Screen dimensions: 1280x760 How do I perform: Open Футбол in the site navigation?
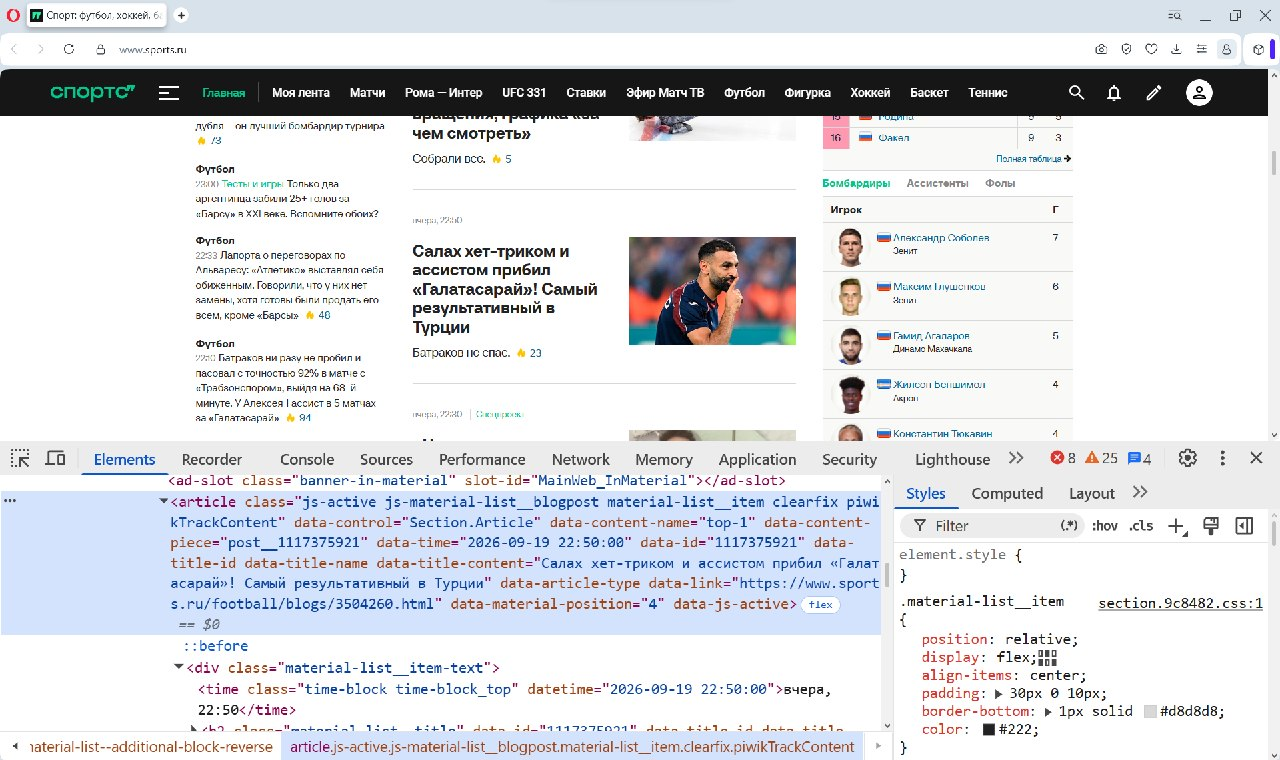pos(745,92)
